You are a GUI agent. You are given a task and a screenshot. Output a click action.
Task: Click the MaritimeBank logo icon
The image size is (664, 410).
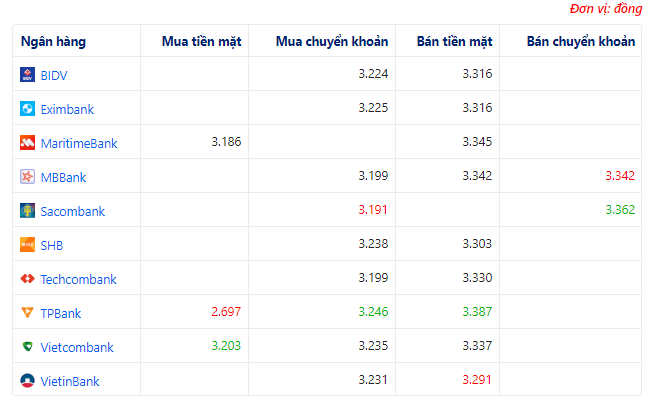28,143
